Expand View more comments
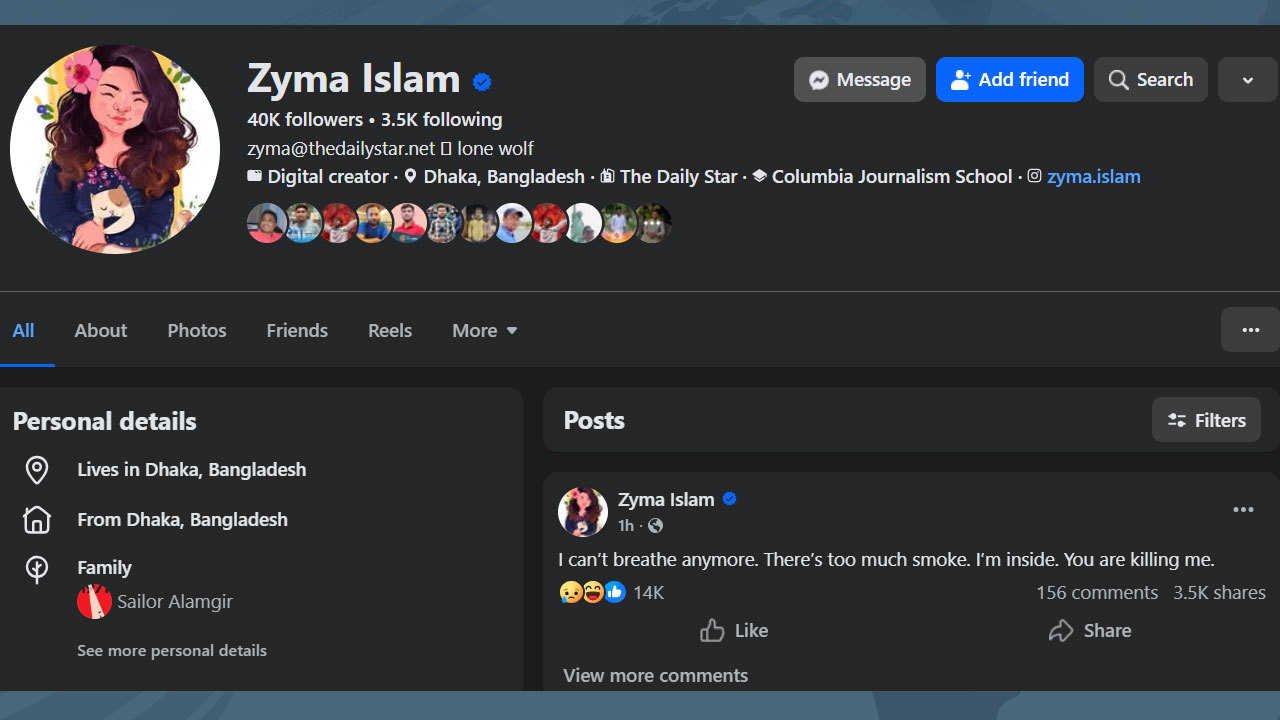The image size is (1280, 720). (655, 676)
